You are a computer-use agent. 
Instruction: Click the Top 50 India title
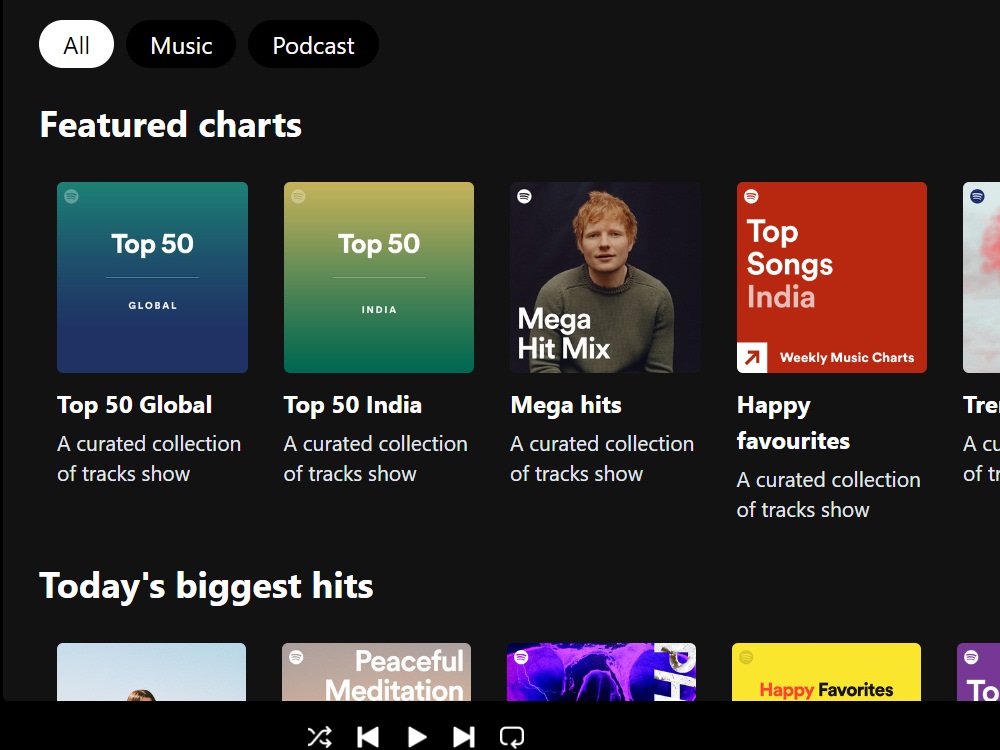[x=353, y=405]
